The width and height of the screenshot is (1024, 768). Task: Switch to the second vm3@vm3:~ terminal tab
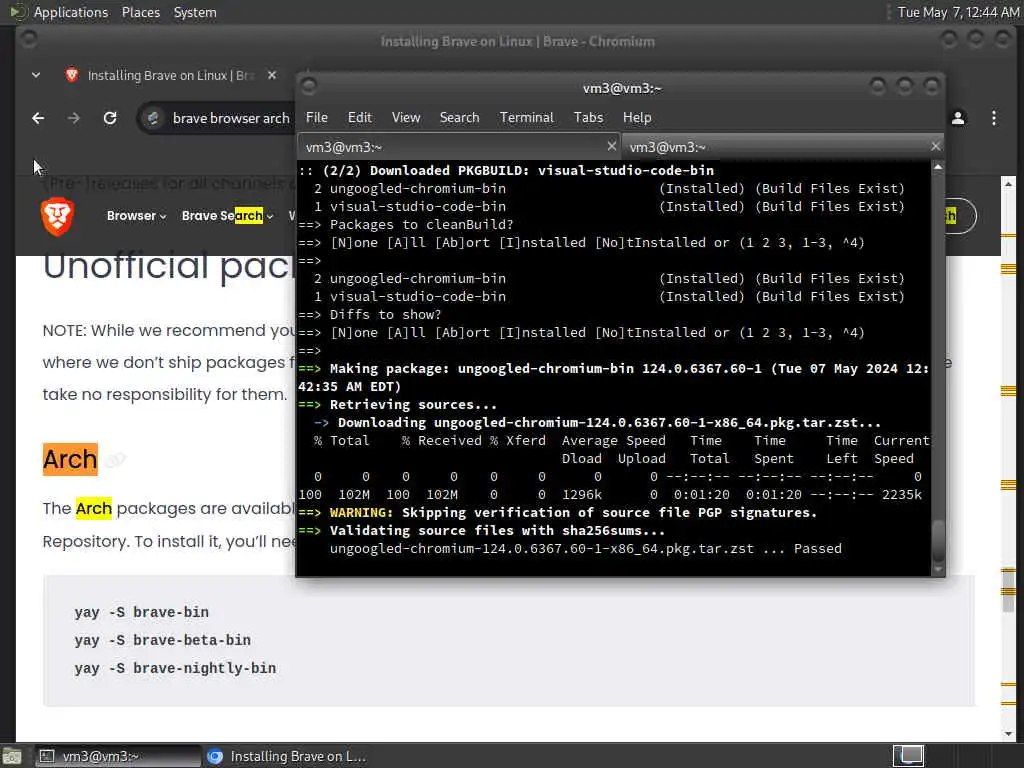coord(782,147)
